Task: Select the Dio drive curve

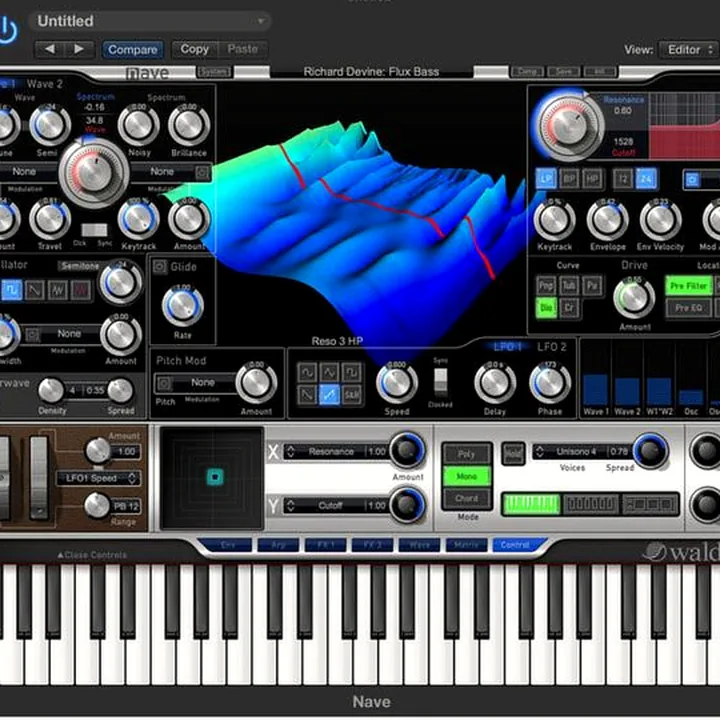Action: coord(546,308)
